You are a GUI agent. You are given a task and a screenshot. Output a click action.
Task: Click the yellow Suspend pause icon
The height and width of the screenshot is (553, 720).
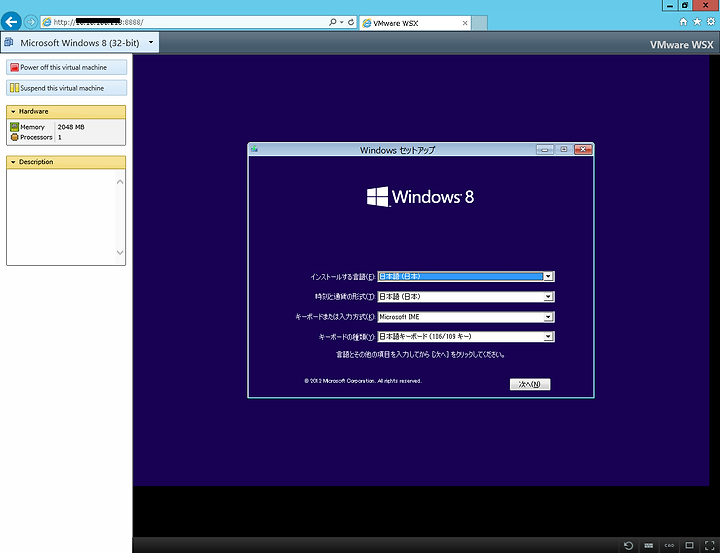click(14, 88)
